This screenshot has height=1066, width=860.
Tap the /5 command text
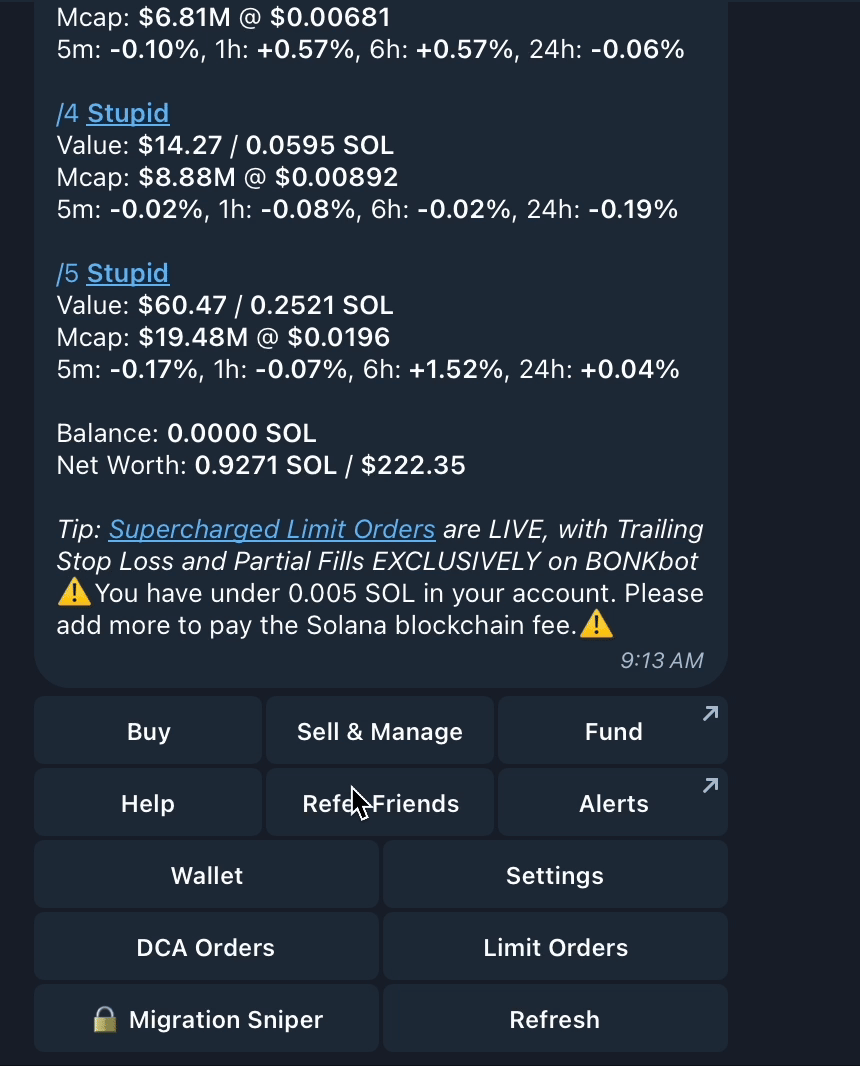(x=68, y=273)
